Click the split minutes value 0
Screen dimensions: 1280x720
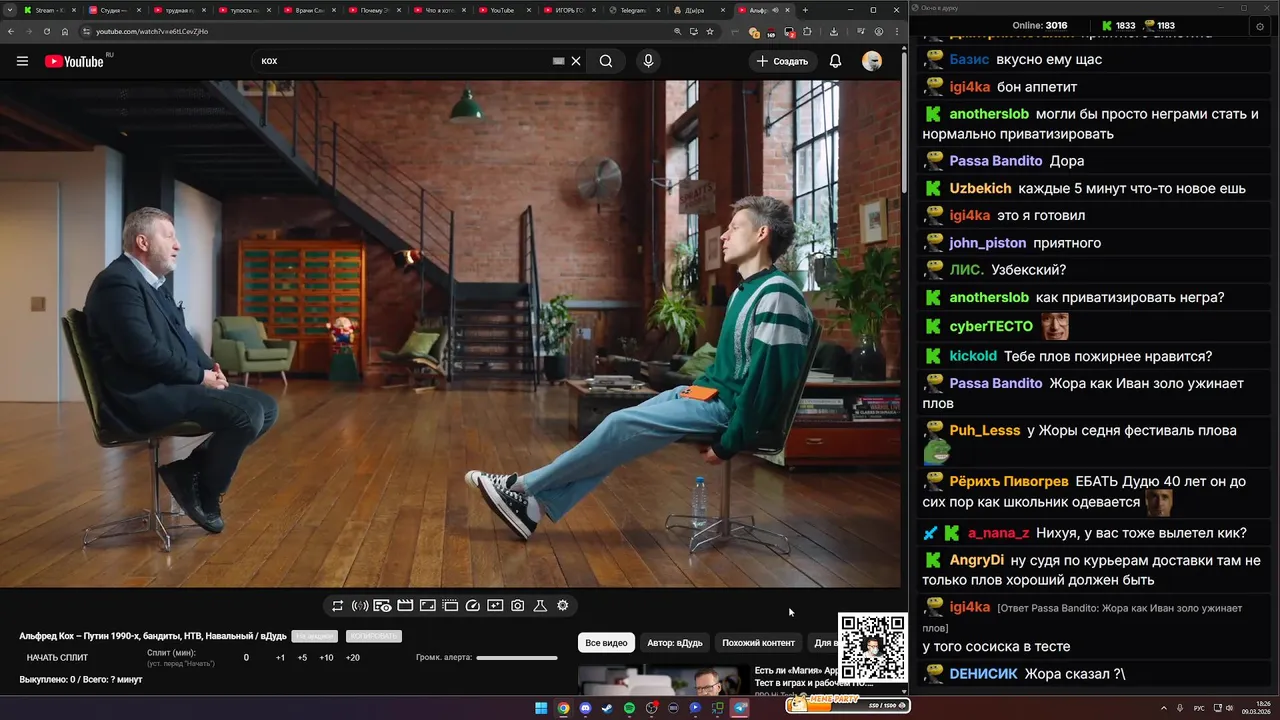(246, 658)
